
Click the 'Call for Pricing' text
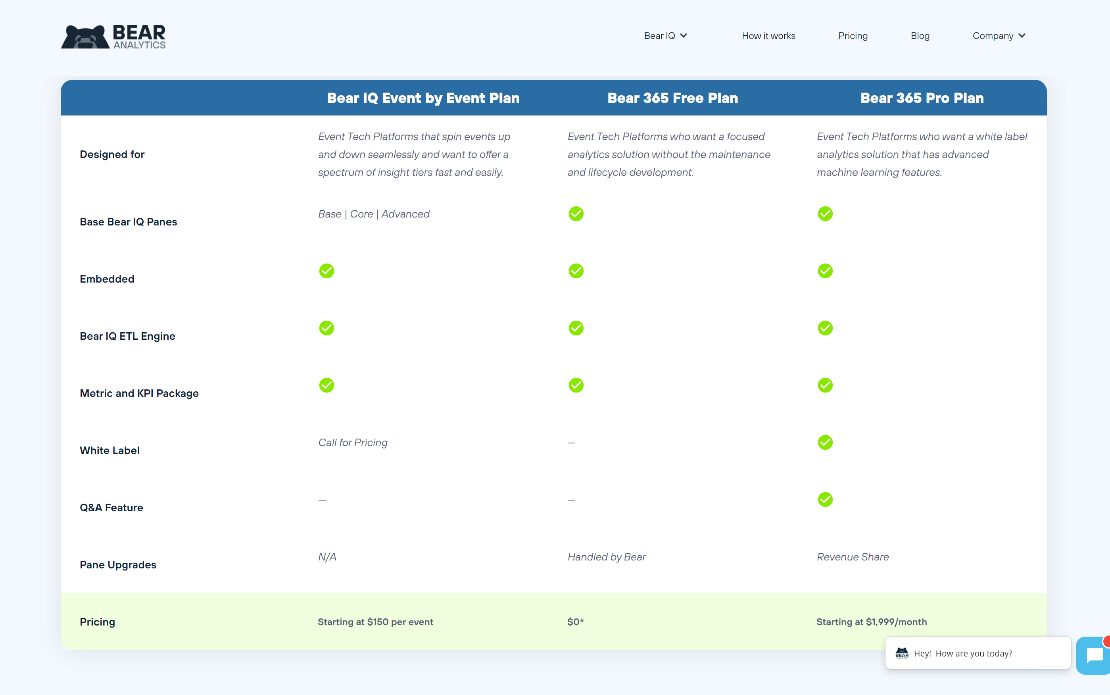pyautogui.click(x=353, y=442)
